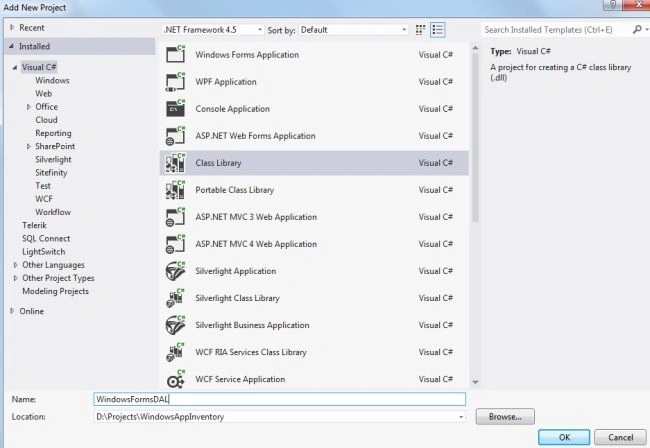Image resolution: width=650 pixels, height=448 pixels.
Task: Select the Telerik category
Action: pos(34,225)
